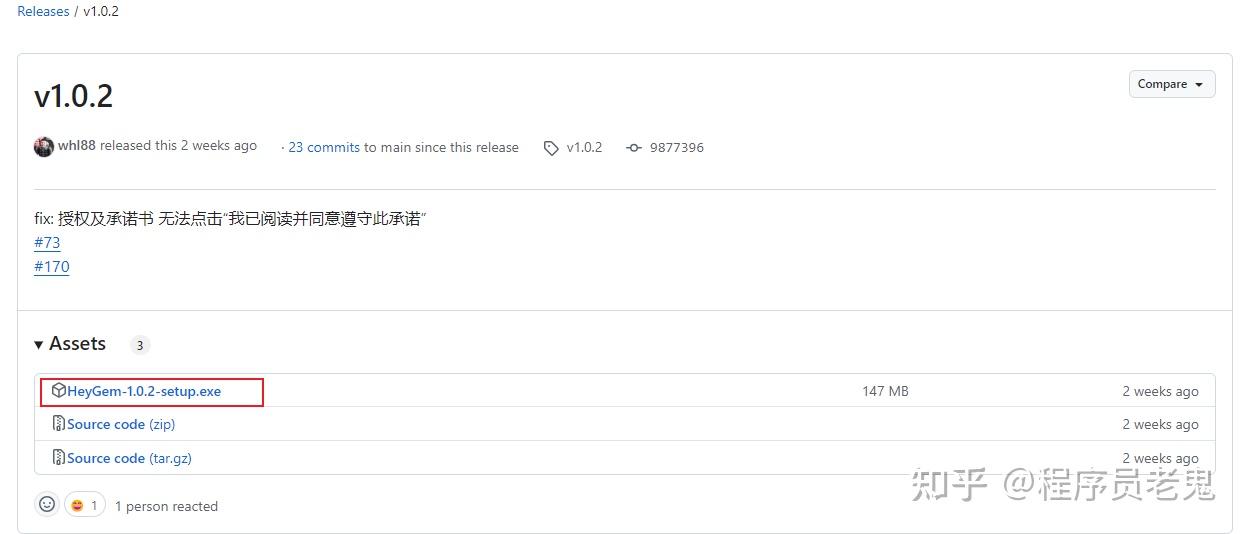Image resolution: width=1247 pixels, height=534 pixels.
Task: Open whl88 profile link
Action: click(77, 146)
